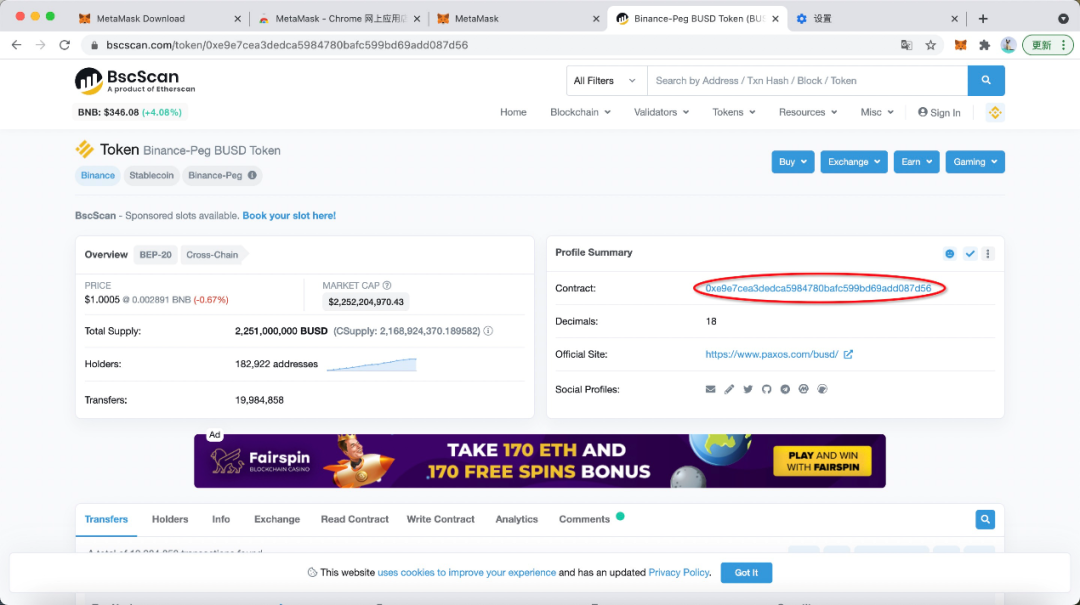Open the tab search dropdown arrow in Chrome
Viewport: 1080px width, 605px height.
click(x=1063, y=19)
